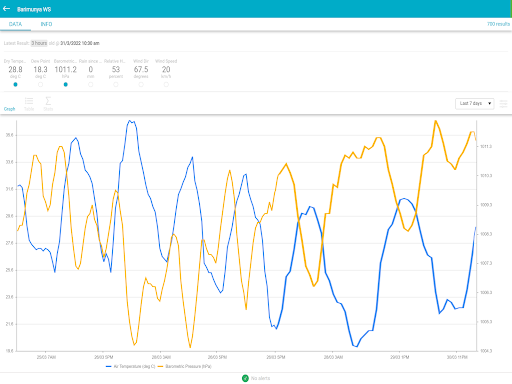
Task: Open the Stats sigma icon
Action: (48, 101)
